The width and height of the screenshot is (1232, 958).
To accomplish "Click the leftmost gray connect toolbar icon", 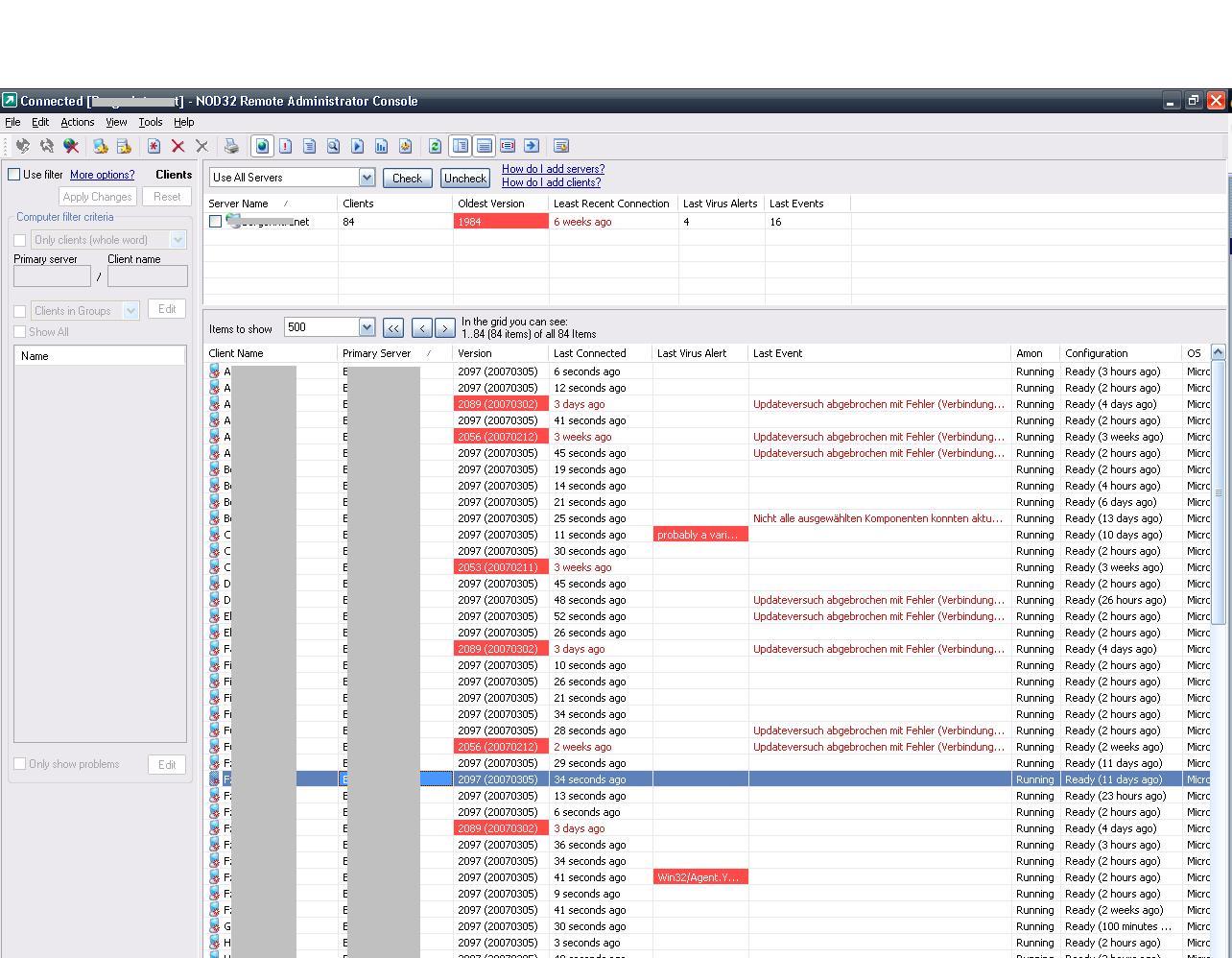I will (x=22, y=146).
